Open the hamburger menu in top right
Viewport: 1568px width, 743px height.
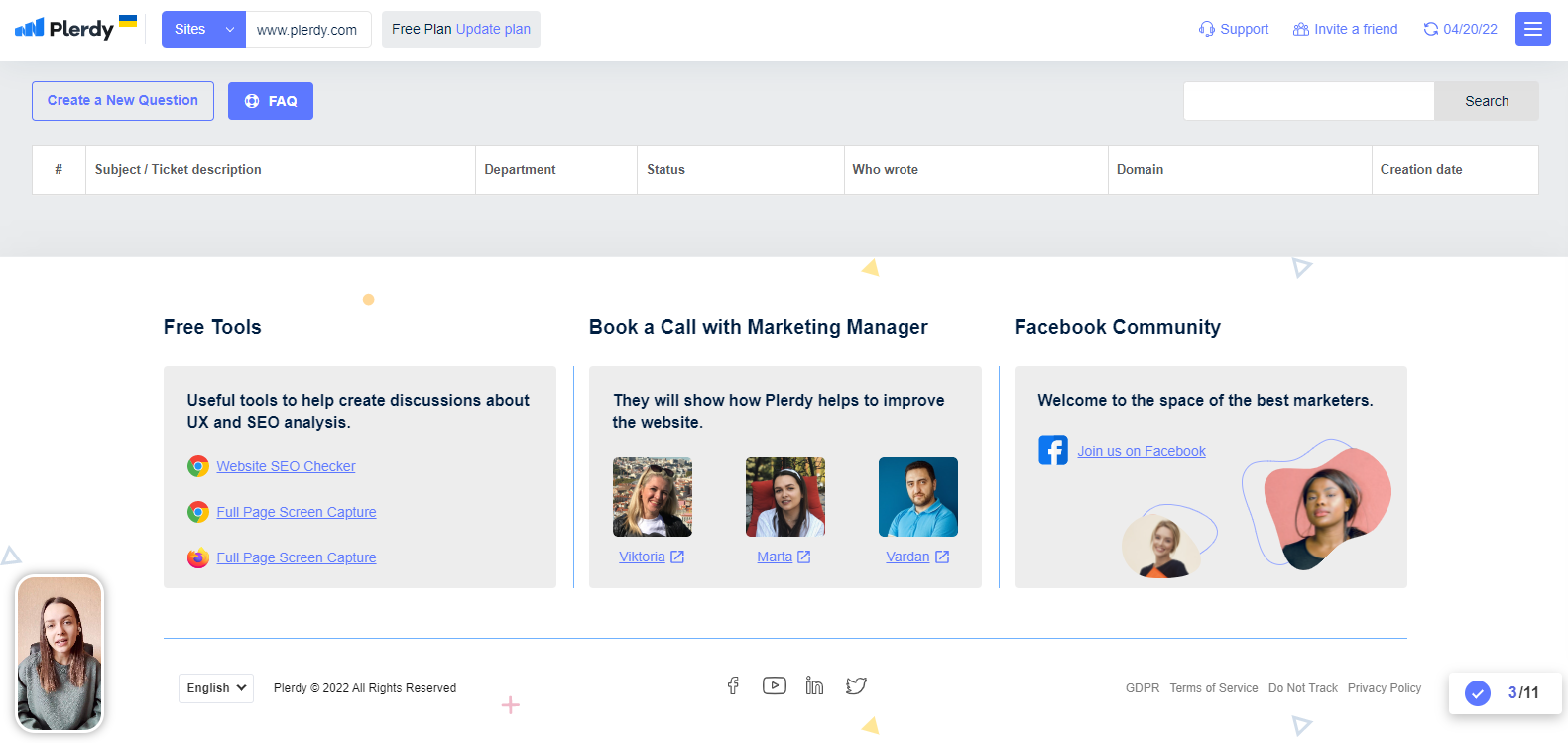point(1532,29)
